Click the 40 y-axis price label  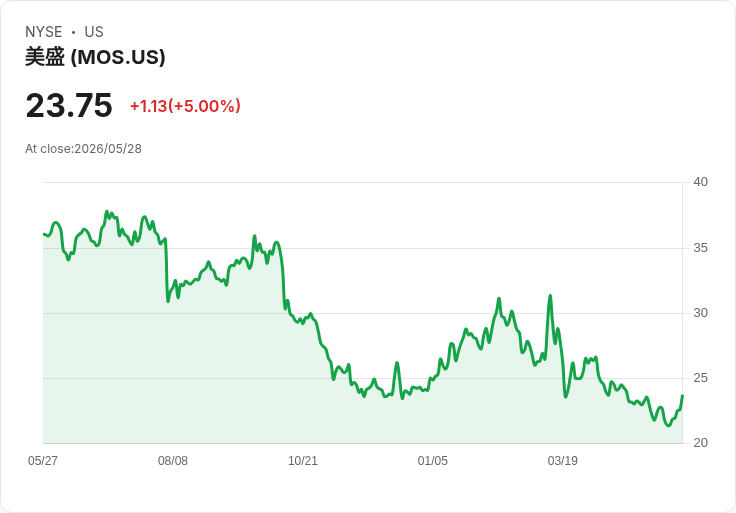click(x=700, y=182)
